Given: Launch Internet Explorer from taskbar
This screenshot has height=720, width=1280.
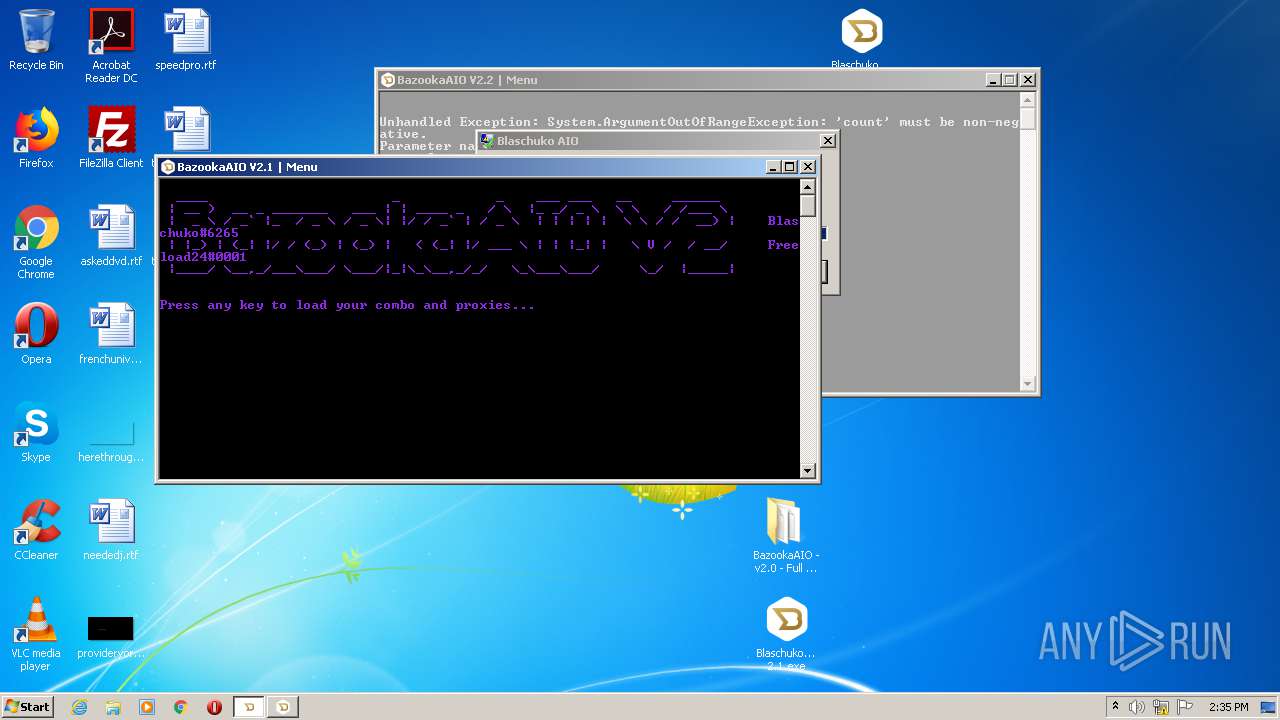Looking at the screenshot, I should pos(79,707).
